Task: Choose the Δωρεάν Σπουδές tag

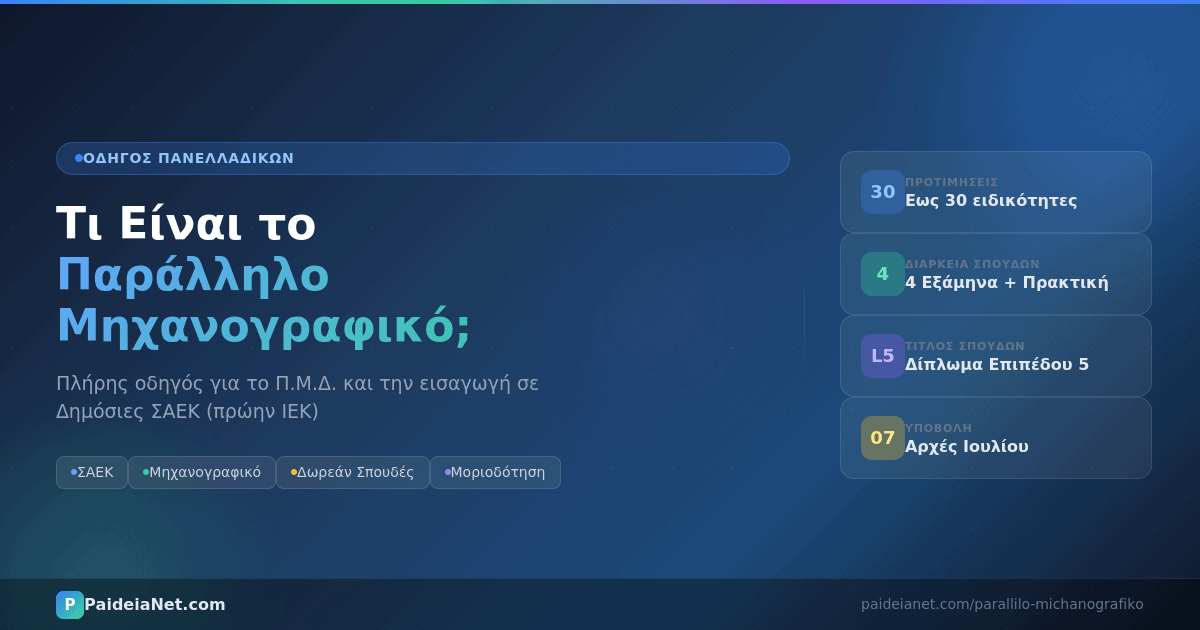Action: 353,472
